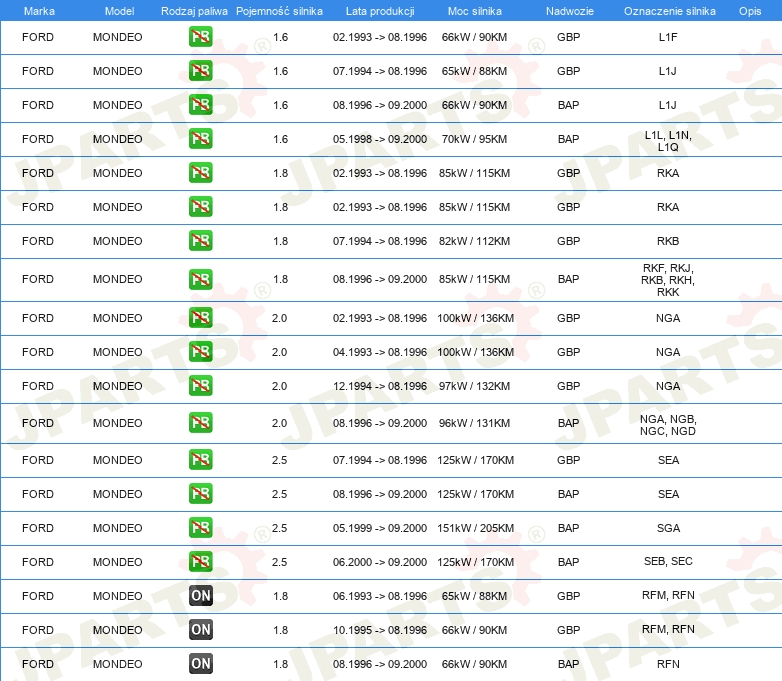Click the Oznaczenie silnika column header
782x681 pixels.
coord(669,11)
